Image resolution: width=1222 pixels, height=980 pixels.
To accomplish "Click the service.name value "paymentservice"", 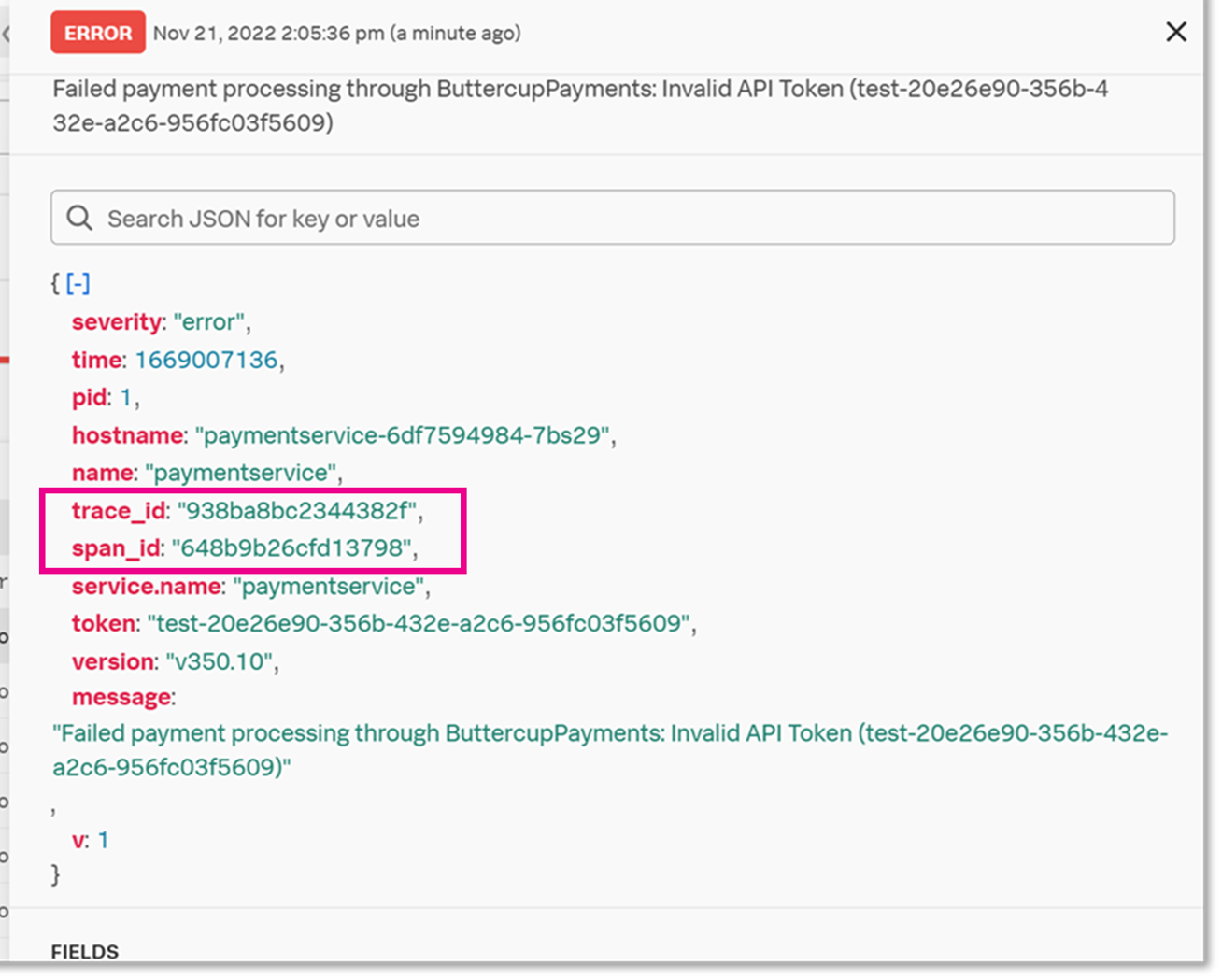I will (x=329, y=586).
